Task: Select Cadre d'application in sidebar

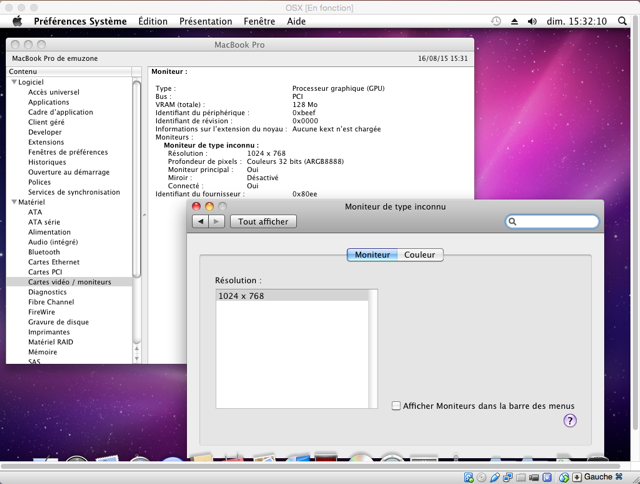Action: click(60, 112)
